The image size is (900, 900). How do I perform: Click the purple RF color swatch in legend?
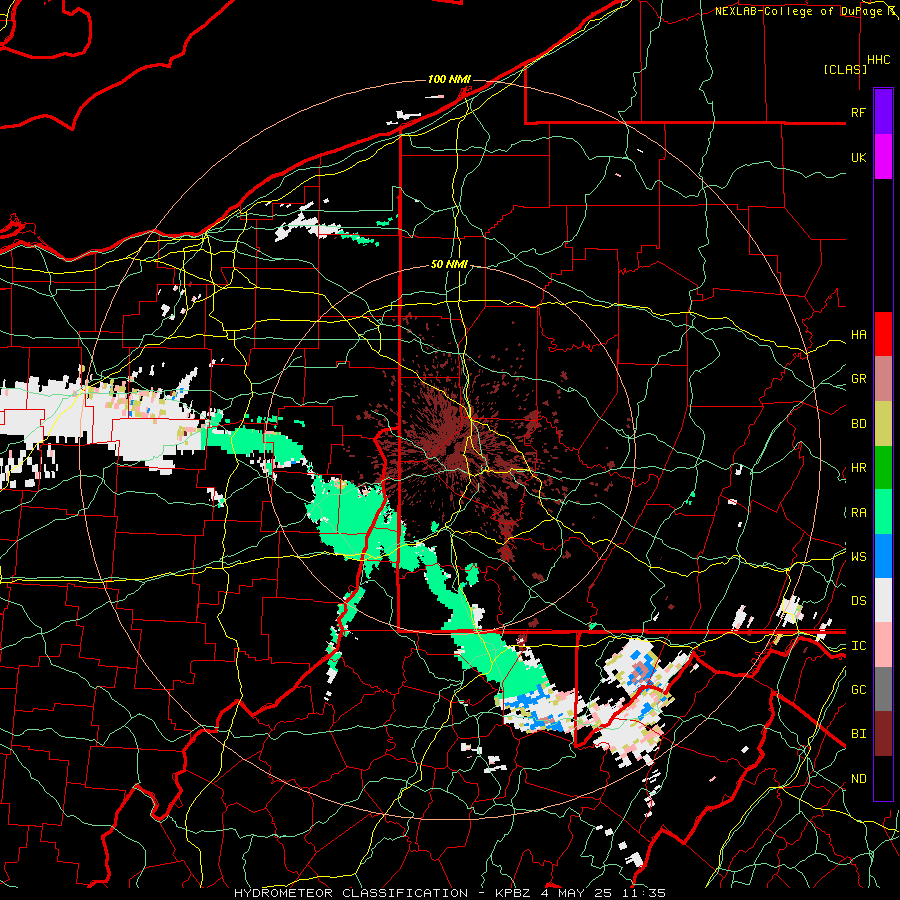point(883,112)
